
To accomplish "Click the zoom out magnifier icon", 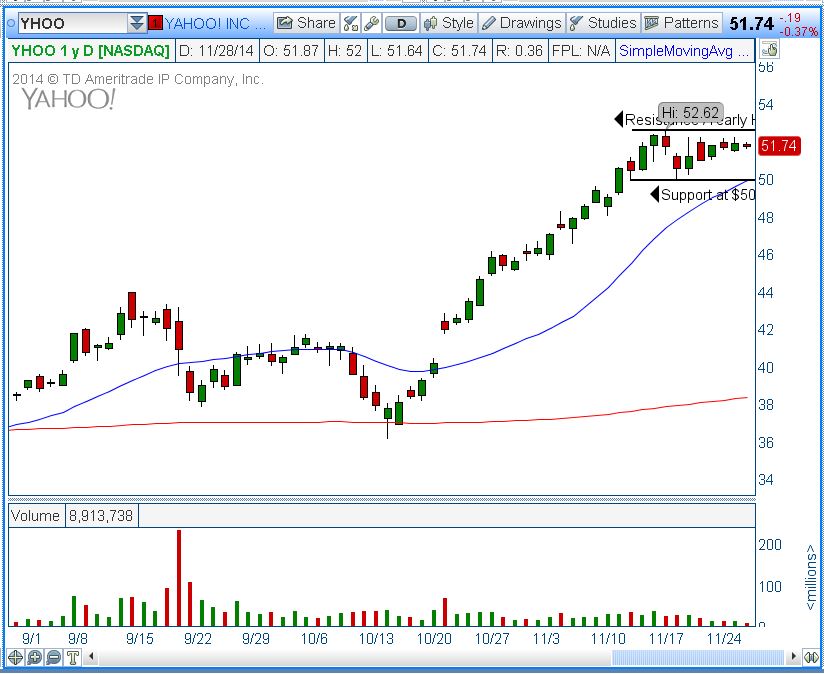I will point(54,657).
